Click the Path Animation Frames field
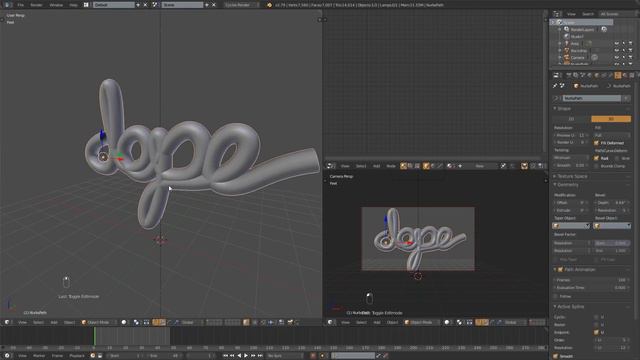The height and width of the screenshot is (360, 640). tap(591, 280)
